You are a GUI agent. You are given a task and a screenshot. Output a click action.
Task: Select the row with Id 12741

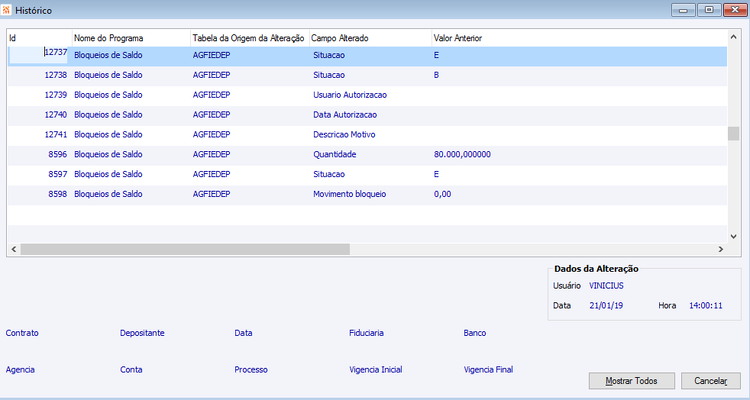click(367, 134)
